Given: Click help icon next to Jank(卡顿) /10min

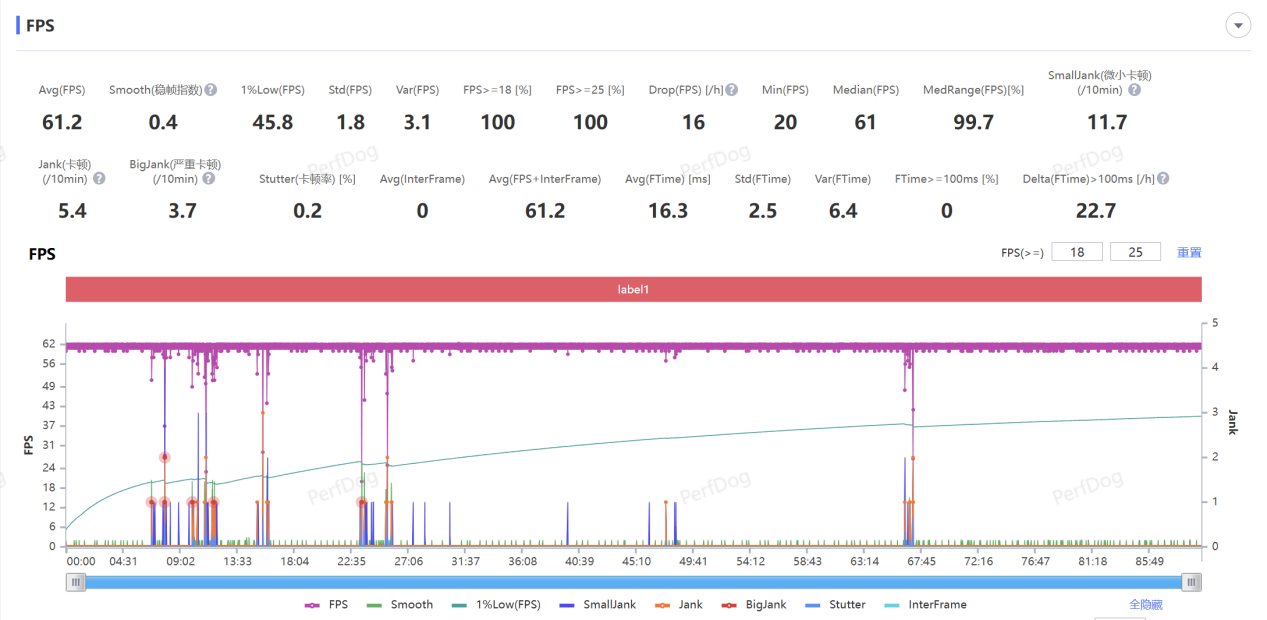Looking at the screenshot, I should pos(99,179).
